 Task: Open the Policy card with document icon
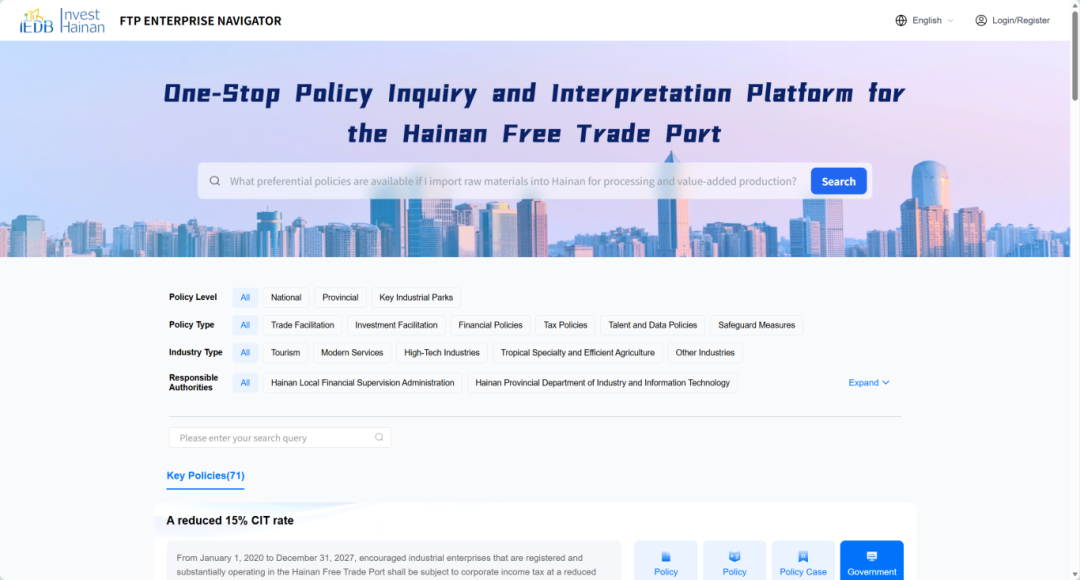point(666,560)
